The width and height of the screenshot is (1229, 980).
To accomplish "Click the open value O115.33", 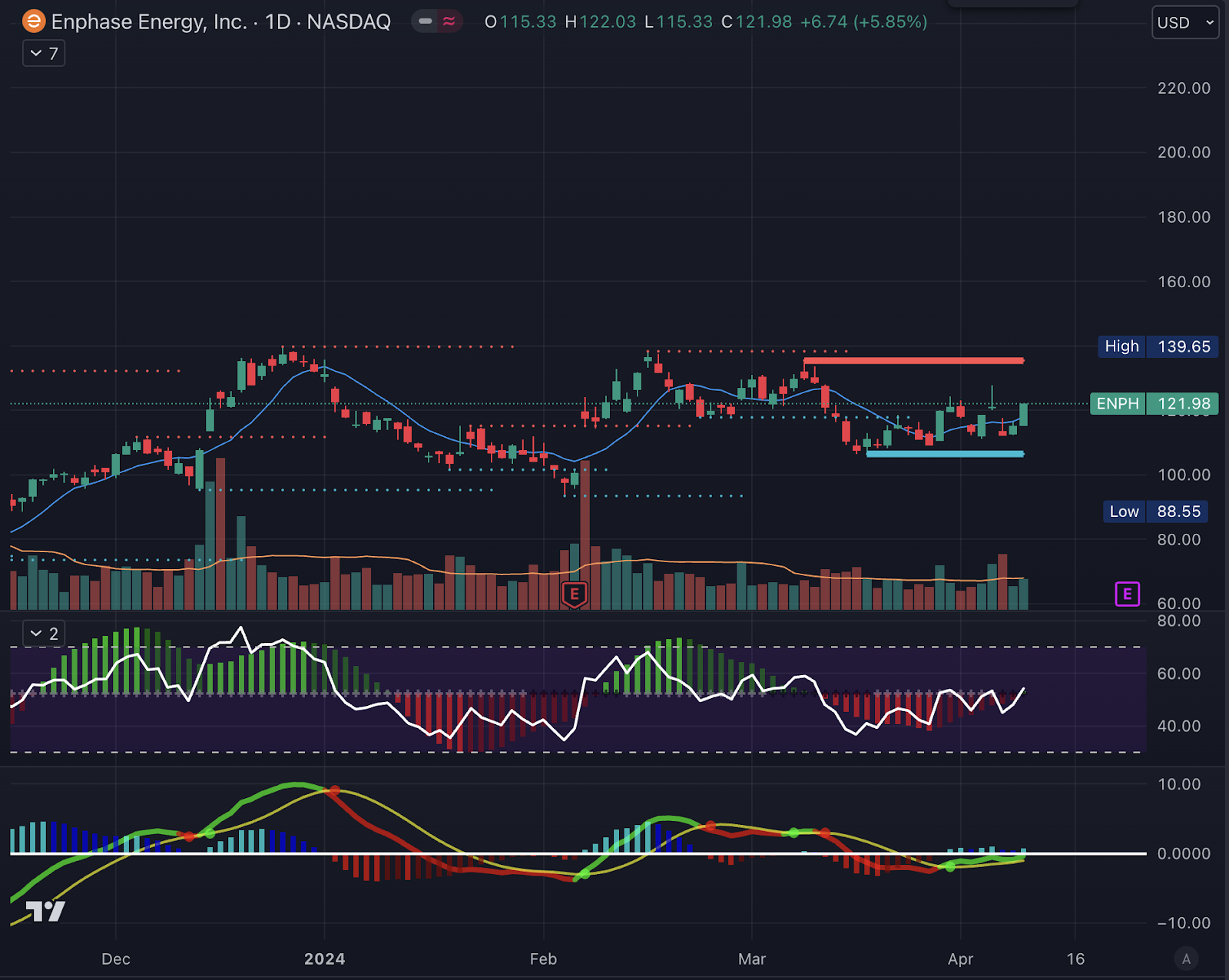I will (x=520, y=22).
